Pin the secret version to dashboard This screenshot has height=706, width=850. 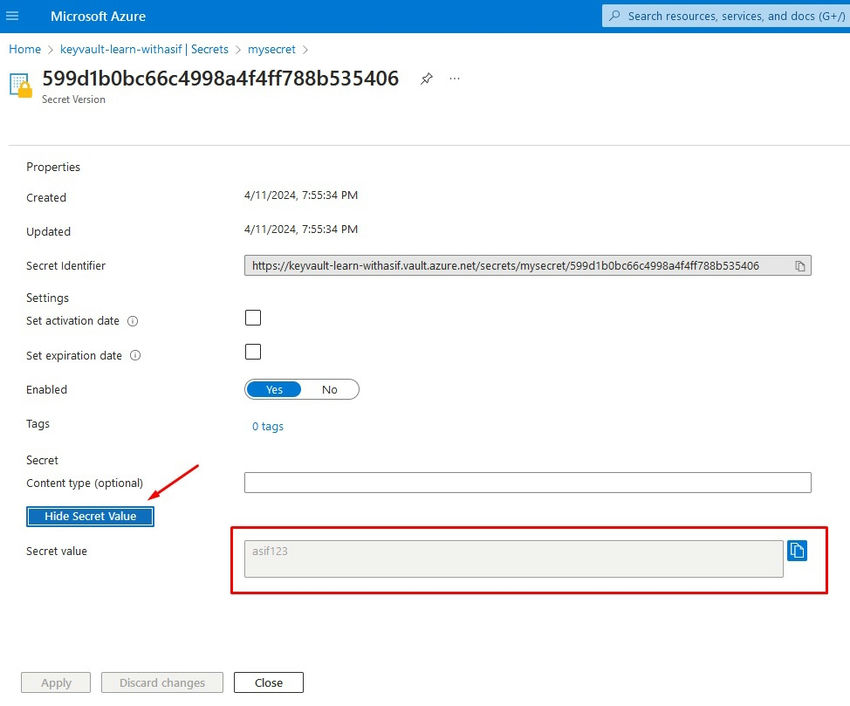click(427, 79)
